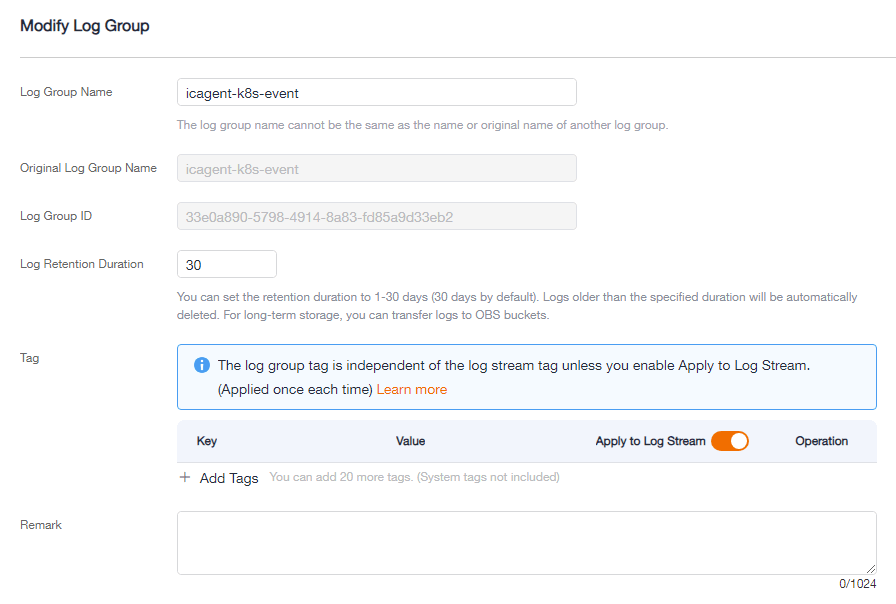
Task: Click the blue info icon in Tag notice
Action: [202, 365]
